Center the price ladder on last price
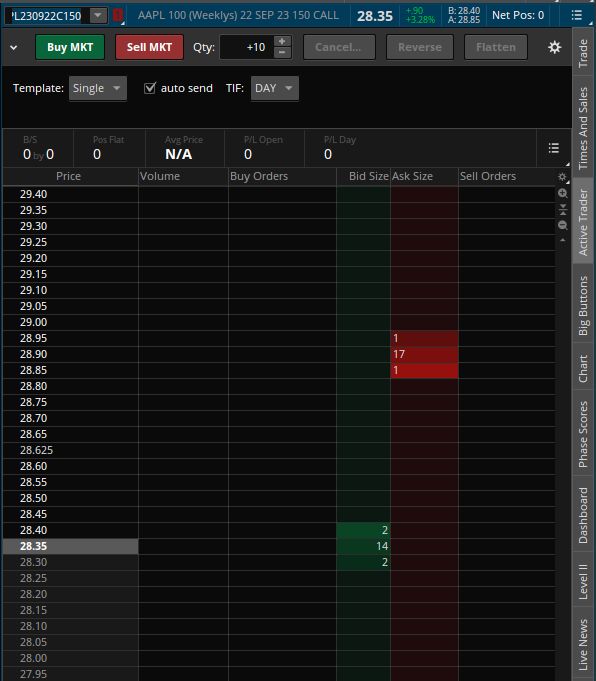 click(x=563, y=209)
